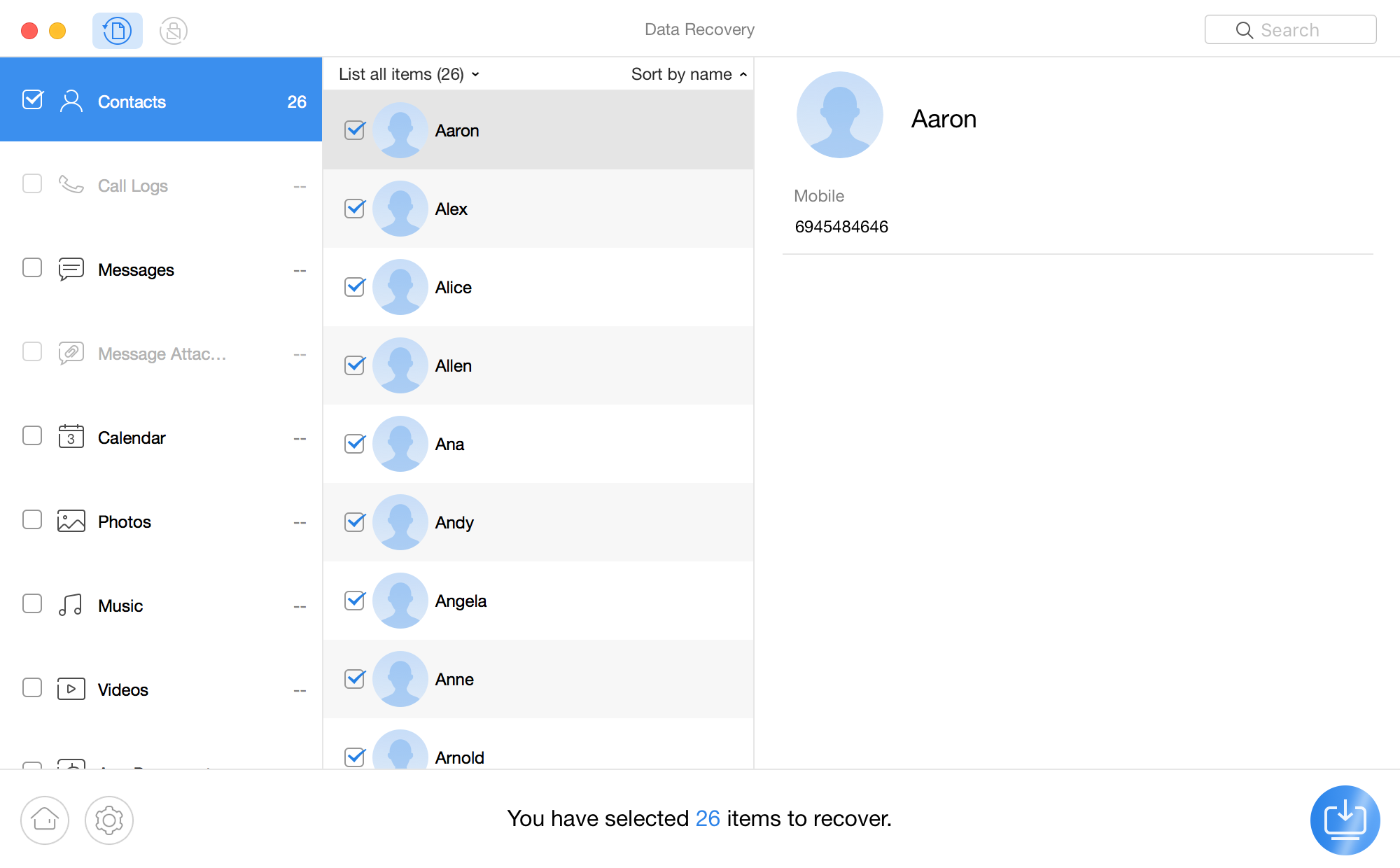Image resolution: width=1400 pixels, height=868 pixels.
Task: Click the Calendar icon in sidebar
Action: coord(71,437)
